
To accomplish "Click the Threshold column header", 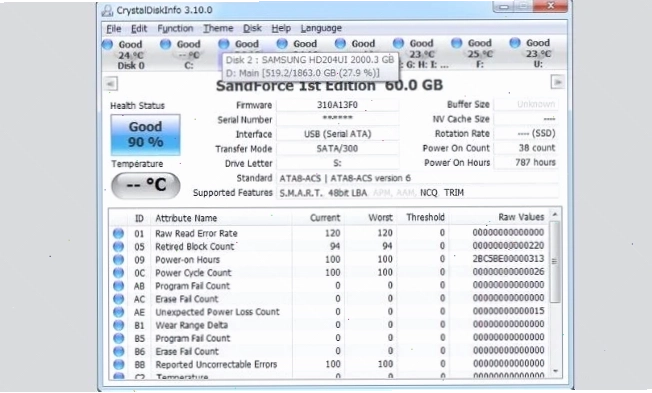I will (x=425, y=217).
